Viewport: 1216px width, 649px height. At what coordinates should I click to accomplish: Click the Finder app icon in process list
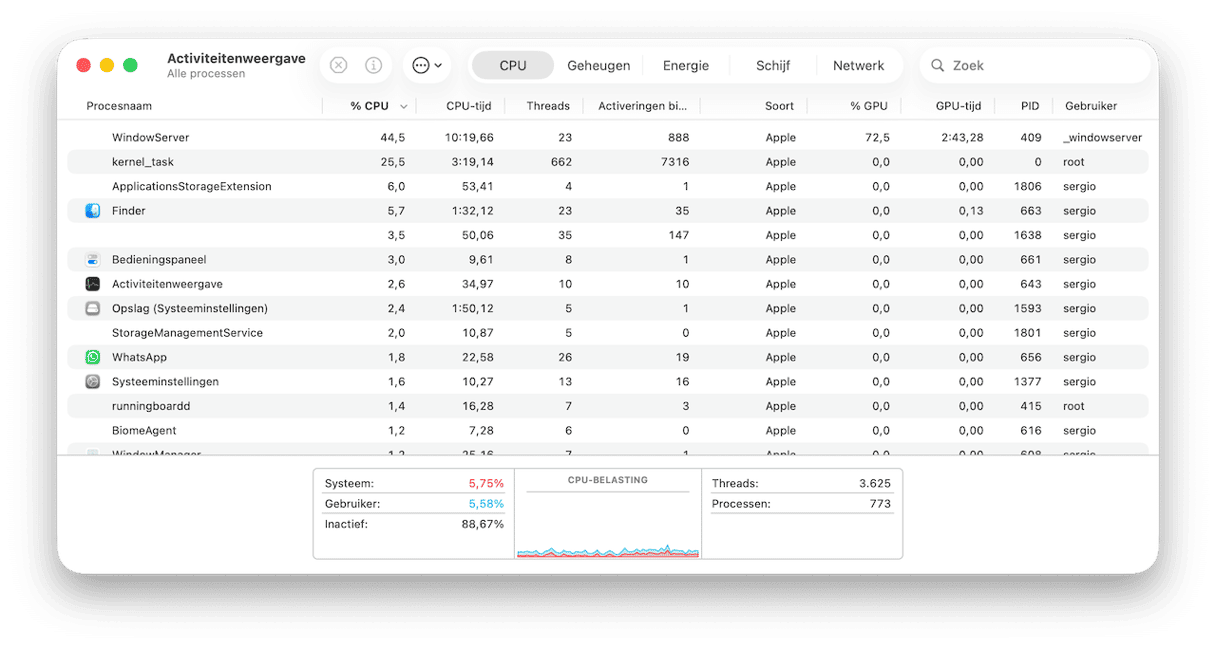pyautogui.click(x=92, y=211)
